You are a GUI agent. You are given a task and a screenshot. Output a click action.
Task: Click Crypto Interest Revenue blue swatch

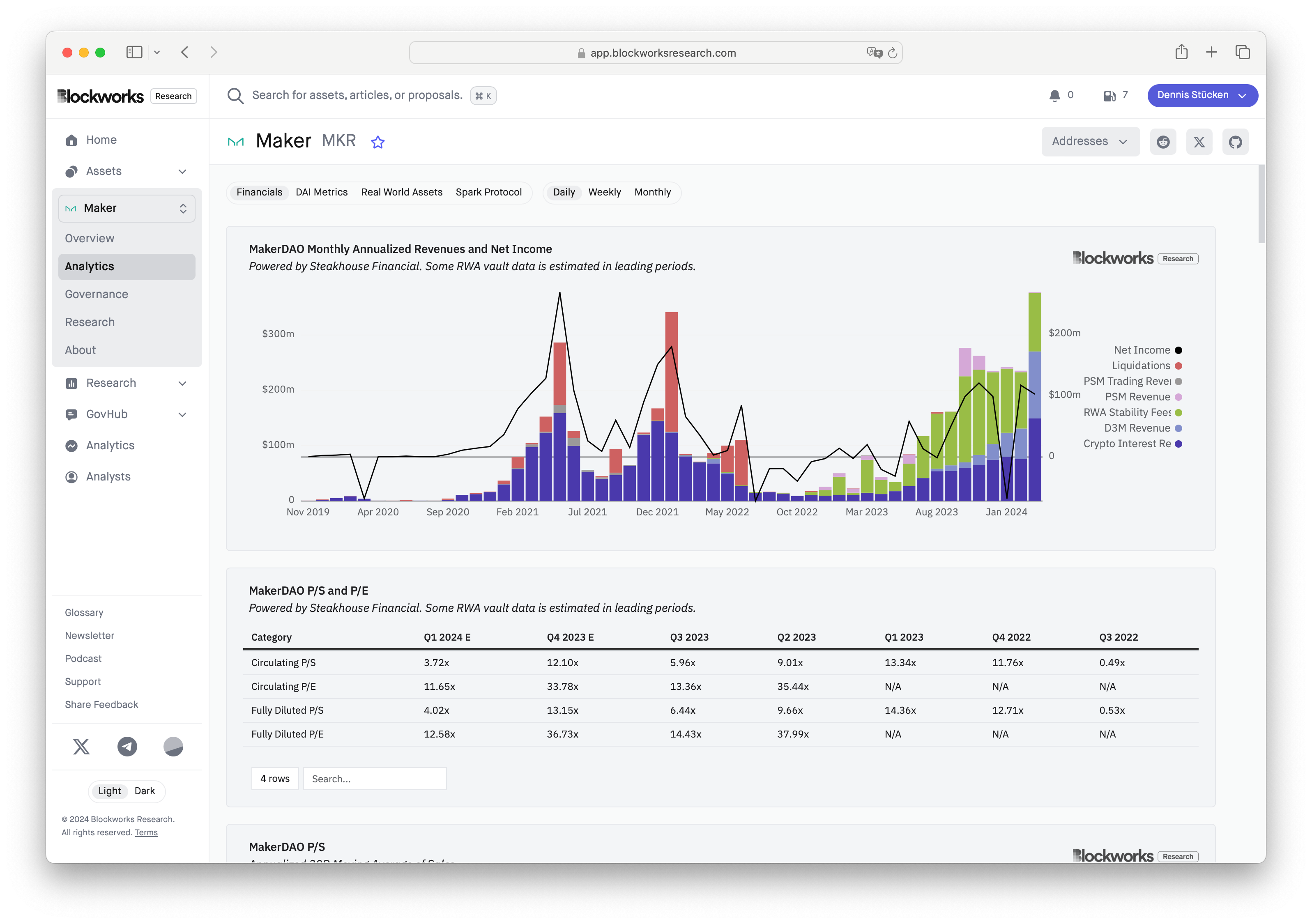1178,444
